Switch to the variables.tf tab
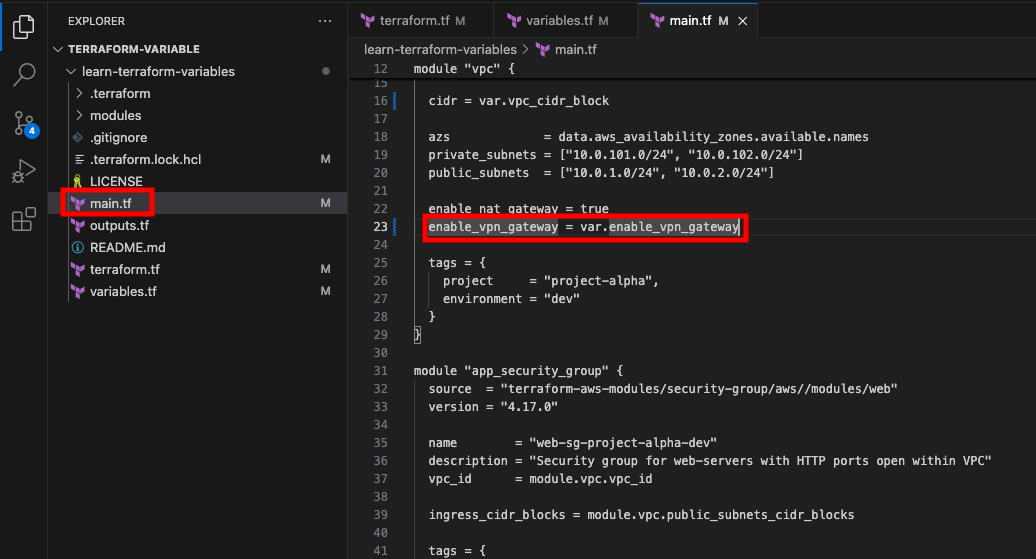 tap(560, 21)
